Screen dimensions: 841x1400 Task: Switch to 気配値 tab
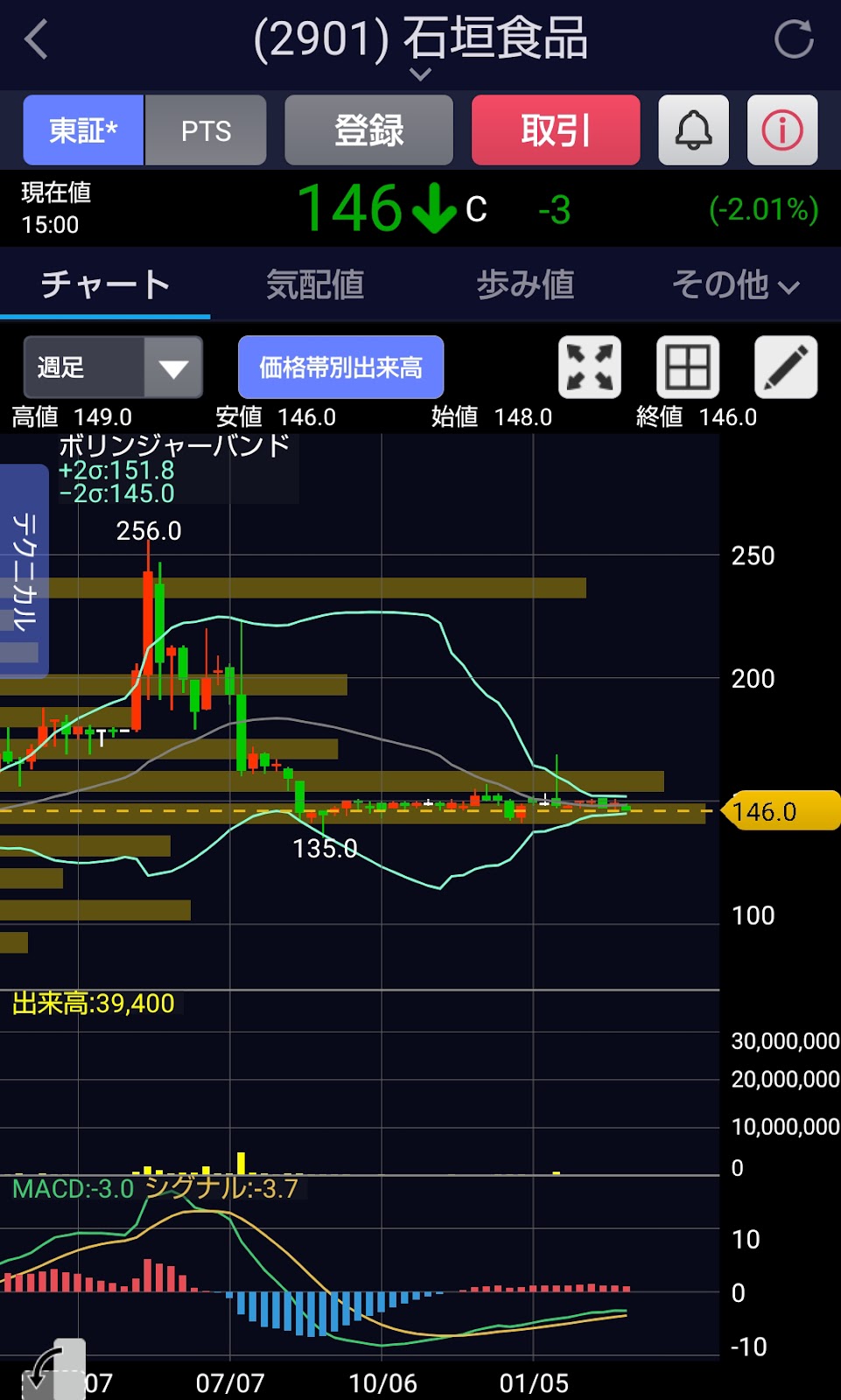315,284
